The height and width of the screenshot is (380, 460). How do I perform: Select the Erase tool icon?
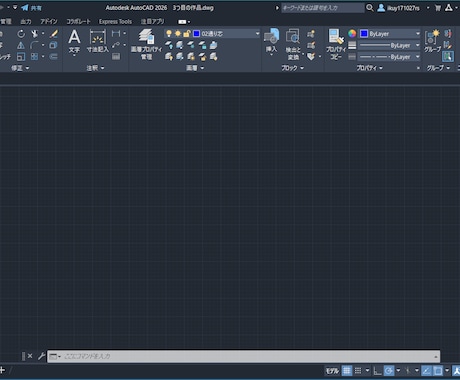coord(54,34)
